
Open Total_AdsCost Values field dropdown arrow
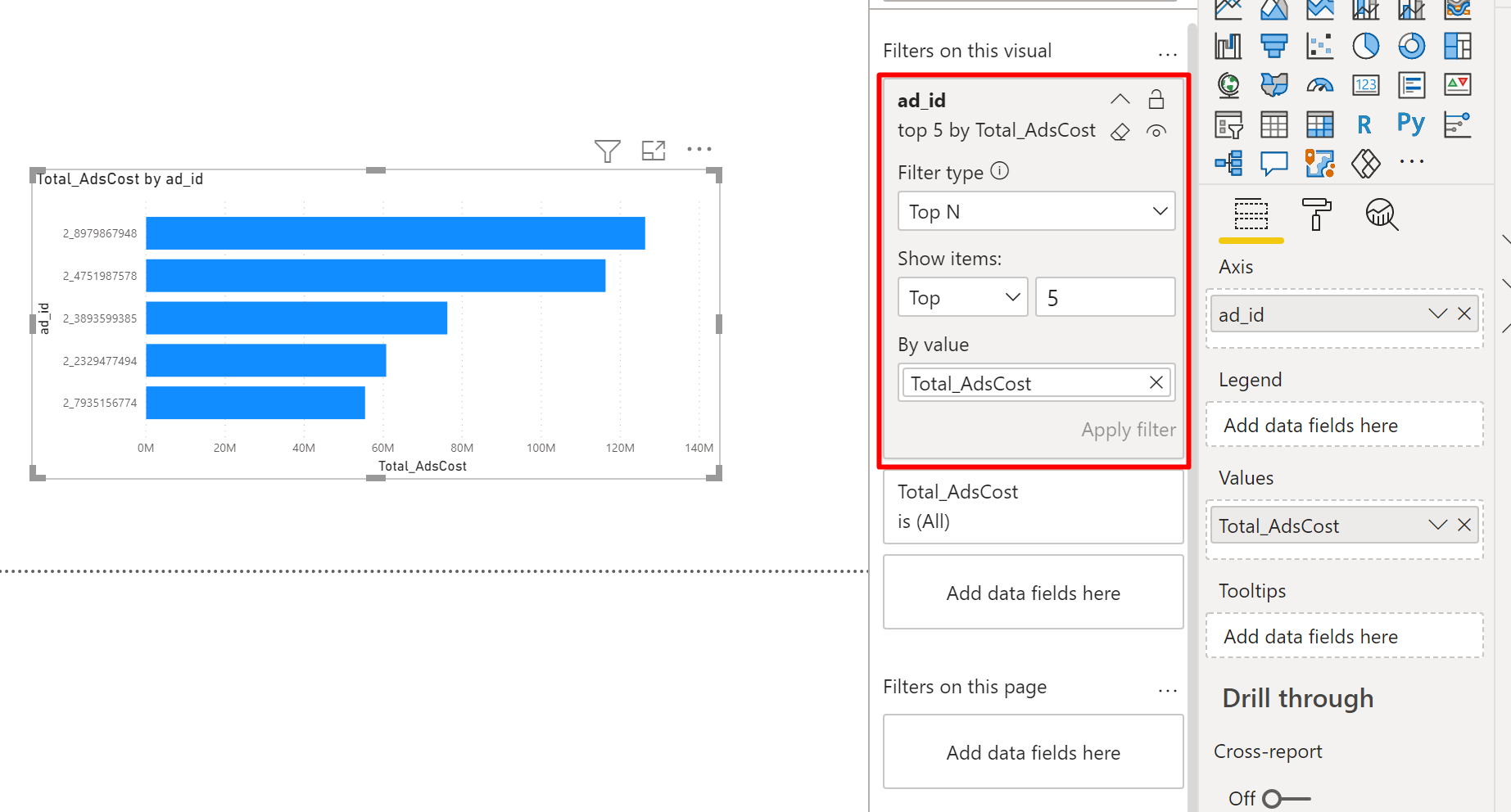click(1437, 526)
